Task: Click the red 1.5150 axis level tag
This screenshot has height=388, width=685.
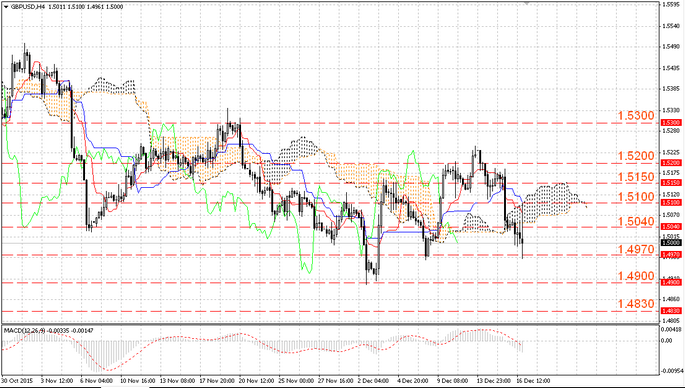Action: (671, 183)
